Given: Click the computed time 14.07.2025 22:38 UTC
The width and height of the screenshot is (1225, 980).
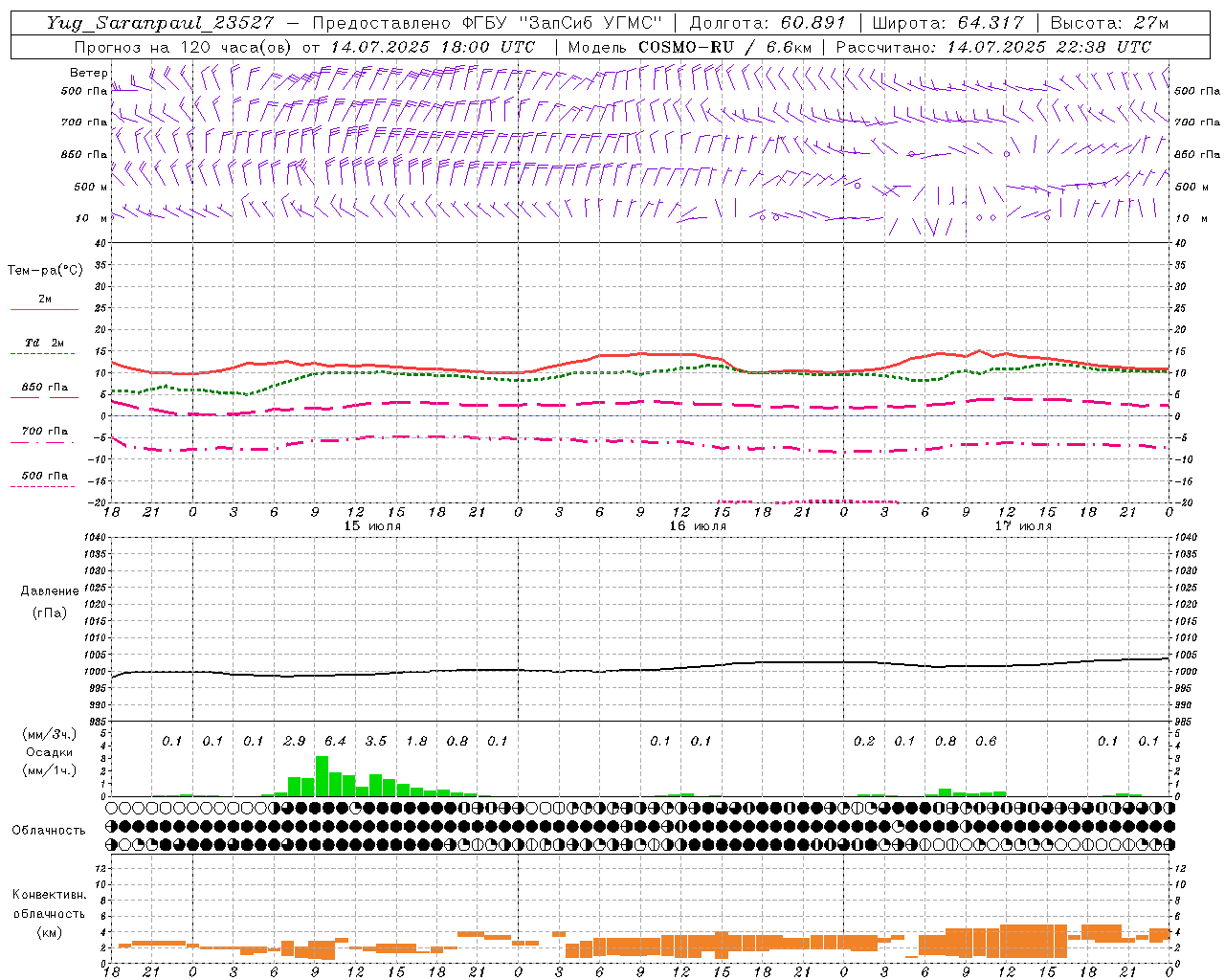Looking at the screenshot, I should [1049, 47].
